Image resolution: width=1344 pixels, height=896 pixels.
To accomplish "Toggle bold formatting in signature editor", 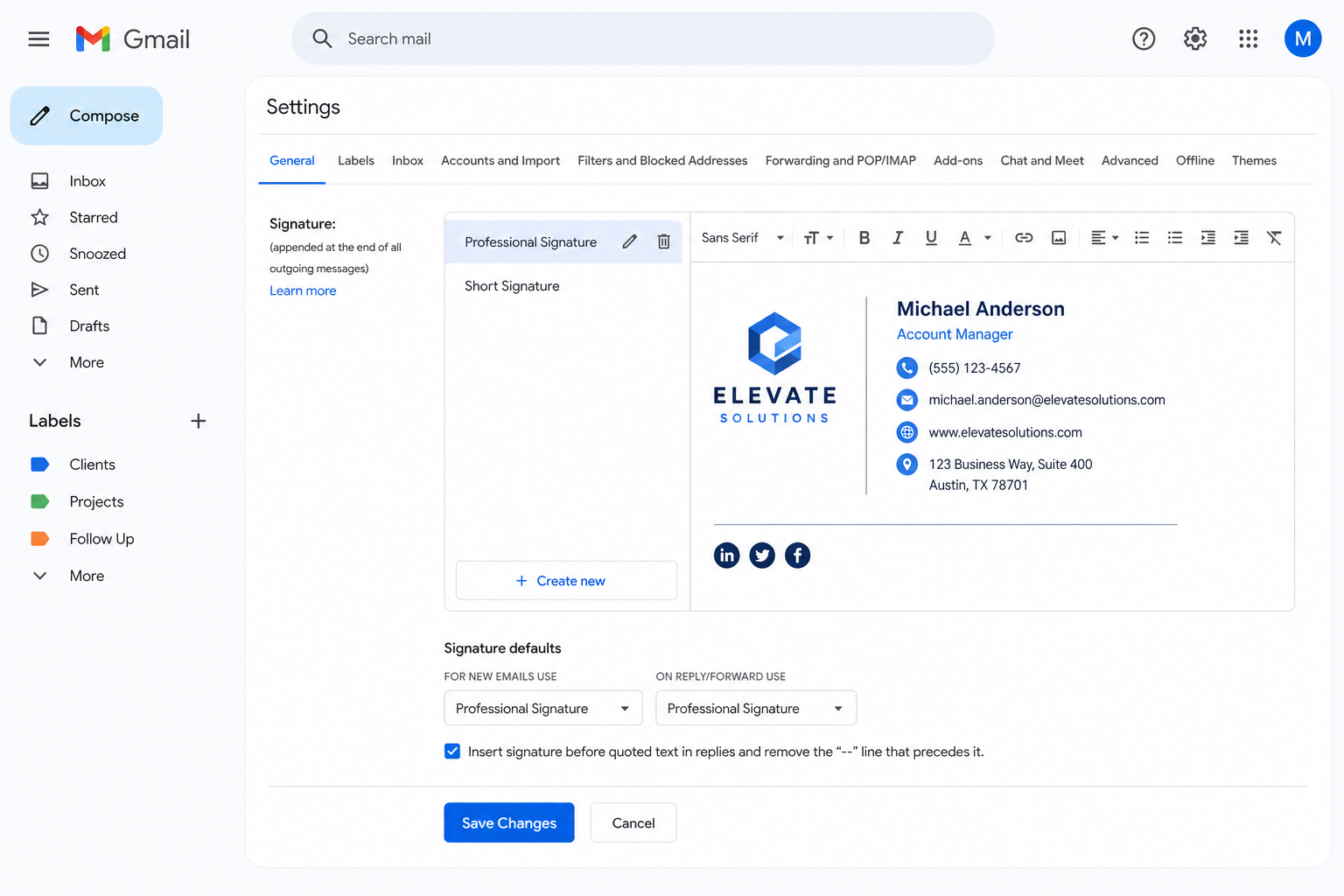I will (864, 238).
